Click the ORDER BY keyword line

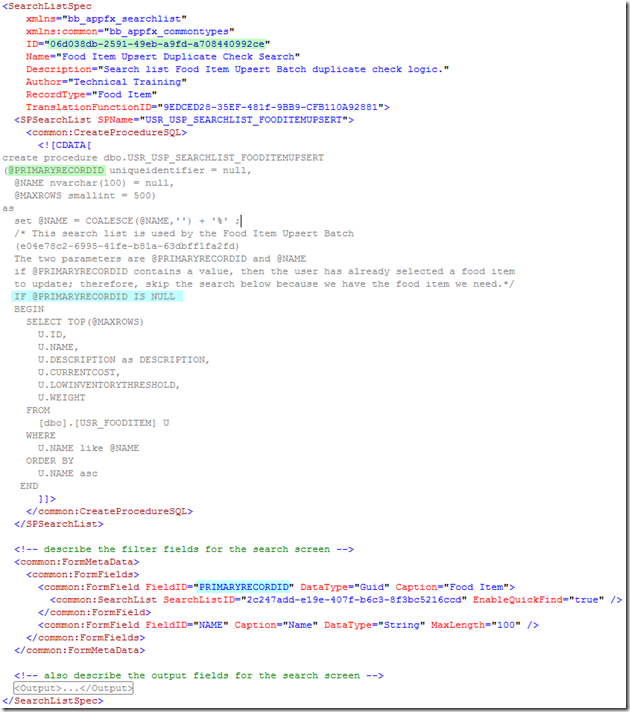50,461
